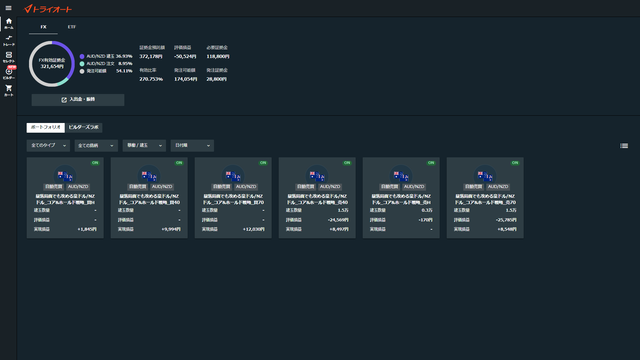Toggle the ON badge of first strategy card
Screen dimensions: 640x360
pyautogui.click(x=95, y=163)
